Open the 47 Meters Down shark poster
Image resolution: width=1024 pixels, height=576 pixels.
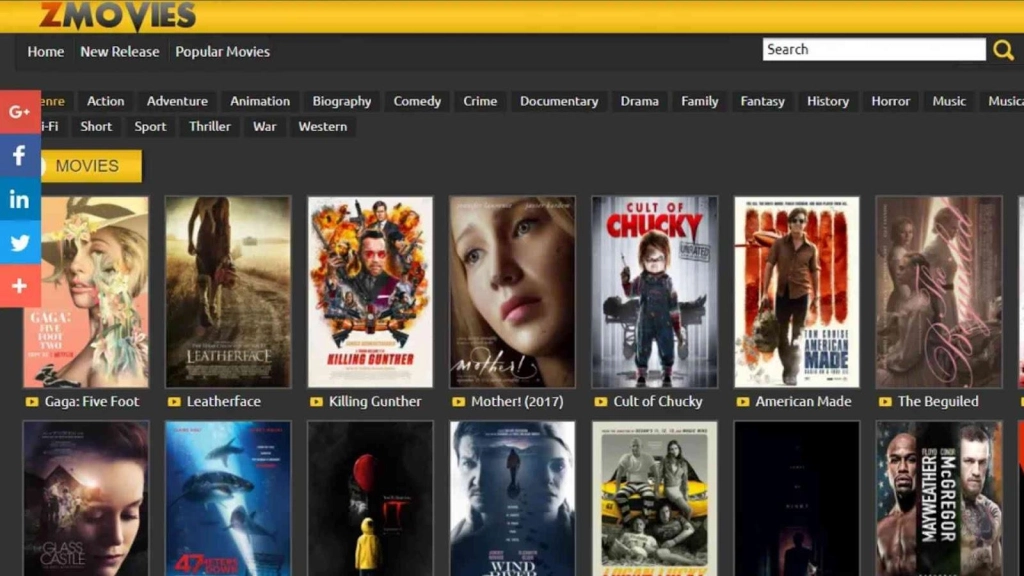pyautogui.click(x=228, y=499)
